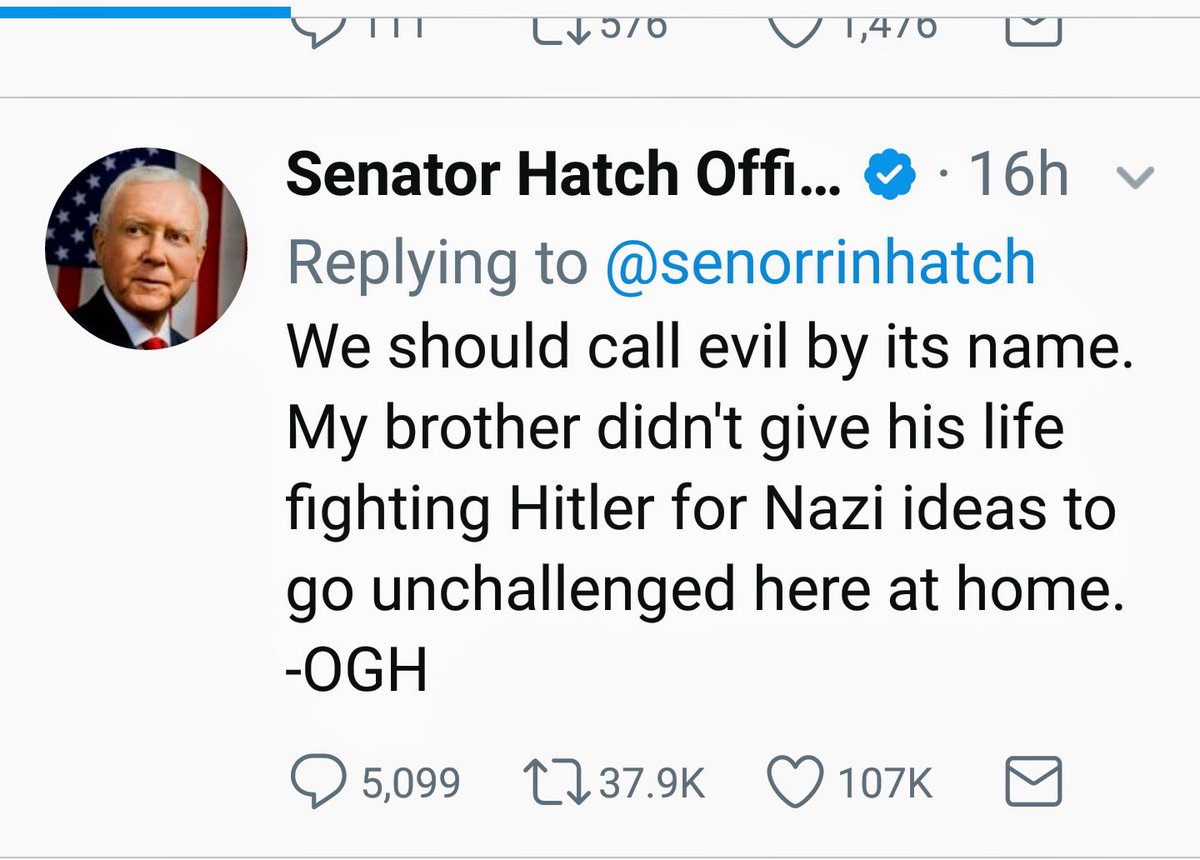Share Hatch tweet via envelope message icon
This screenshot has height=860, width=1200.
(x=1031, y=783)
